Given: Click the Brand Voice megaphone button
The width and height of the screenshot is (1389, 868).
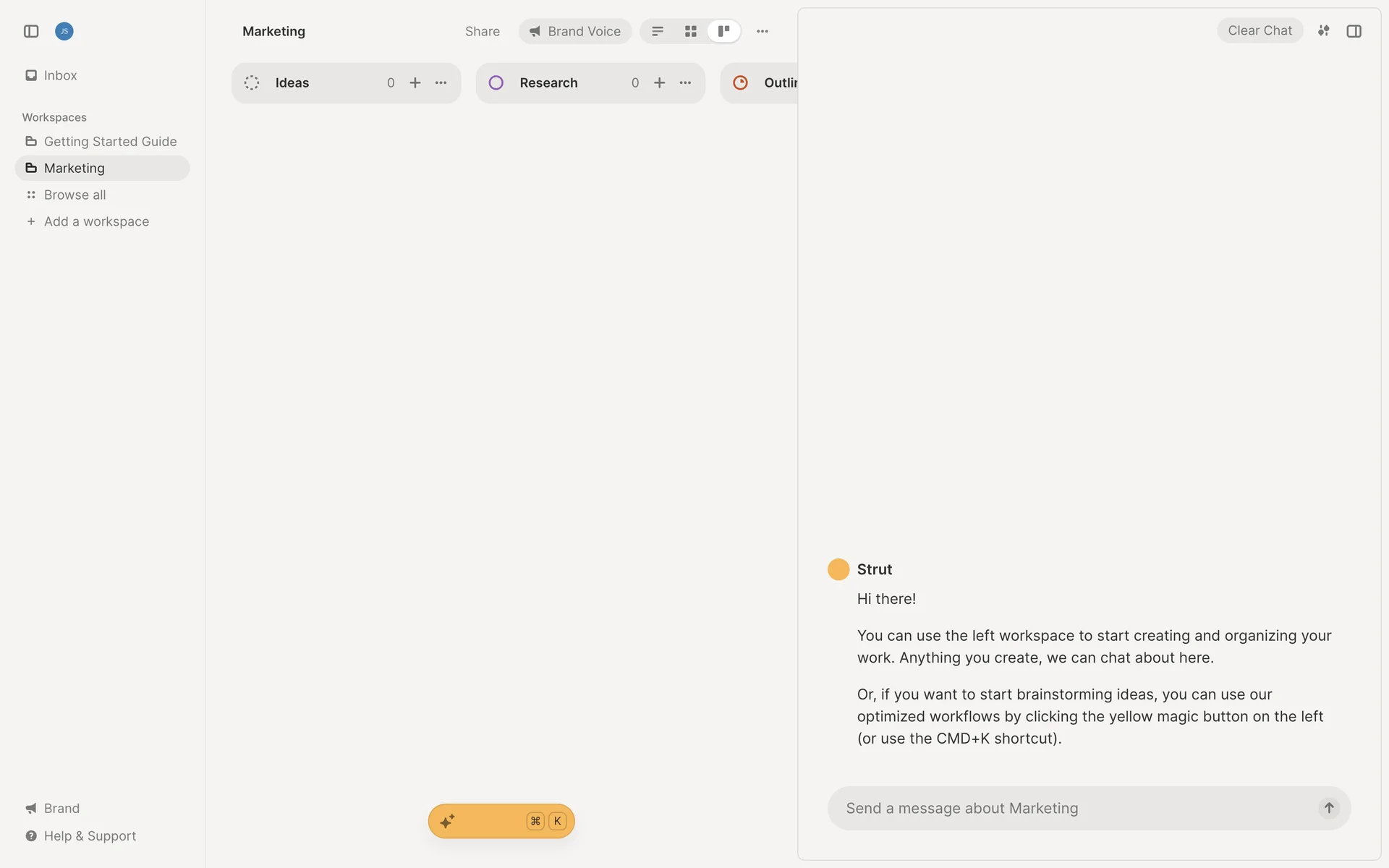Looking at the screenshot, I should [x=575, y=31].
